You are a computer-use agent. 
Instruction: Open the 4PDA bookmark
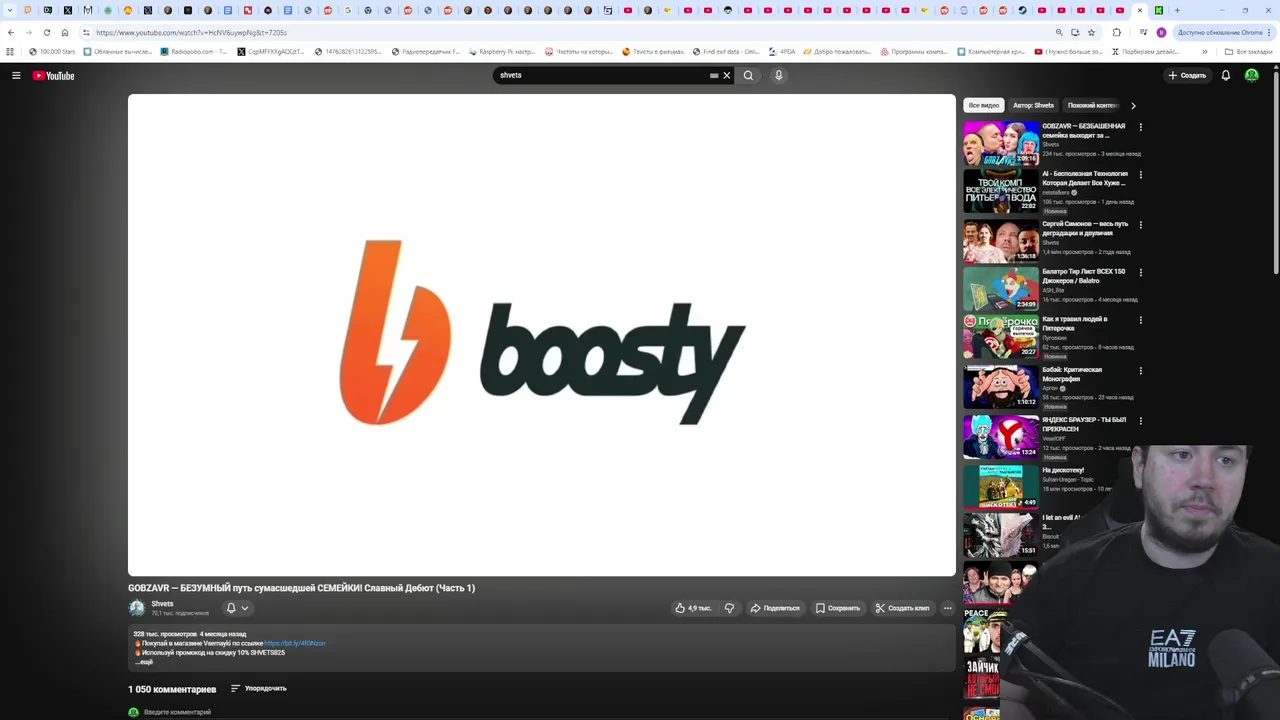(781, 51)
